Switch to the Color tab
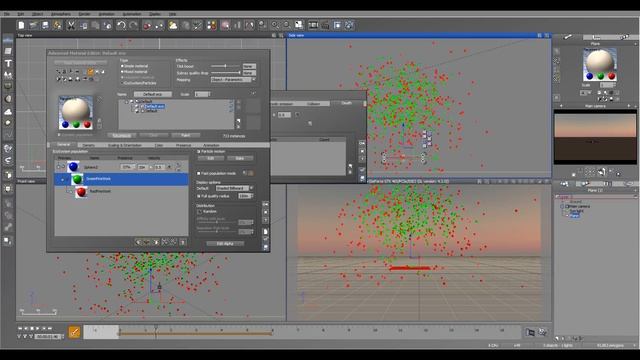This screenshot has height=360, width=640. [159, 145]
